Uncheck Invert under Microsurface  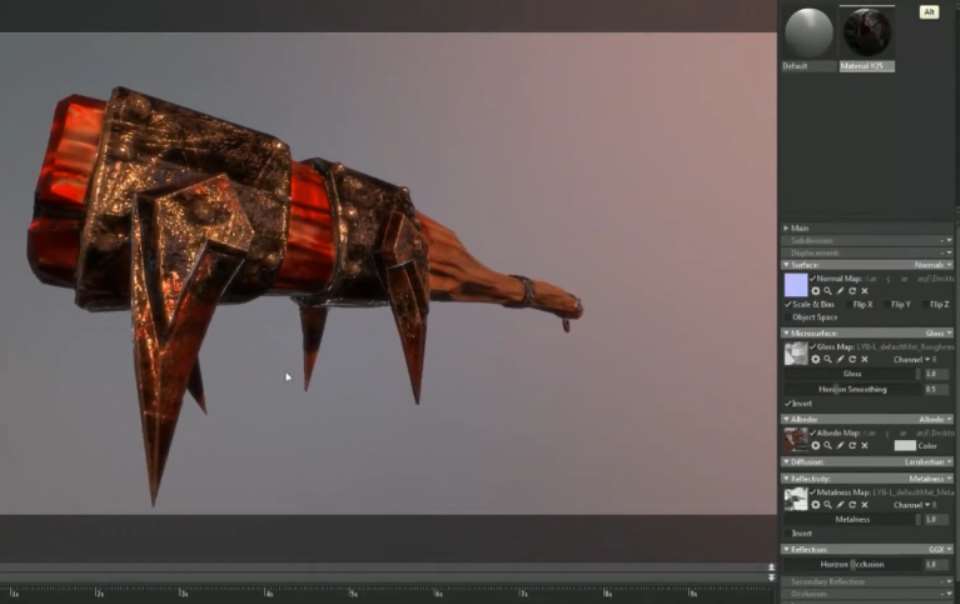point(788,403)
